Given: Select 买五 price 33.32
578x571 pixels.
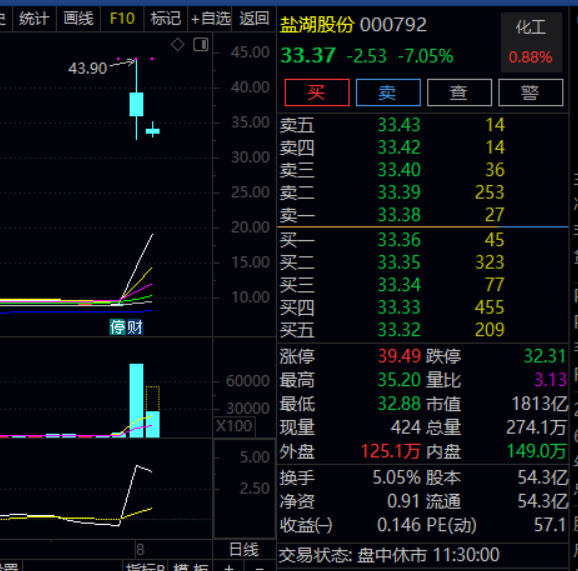Looking at the screenshot, I should (399, 330).
